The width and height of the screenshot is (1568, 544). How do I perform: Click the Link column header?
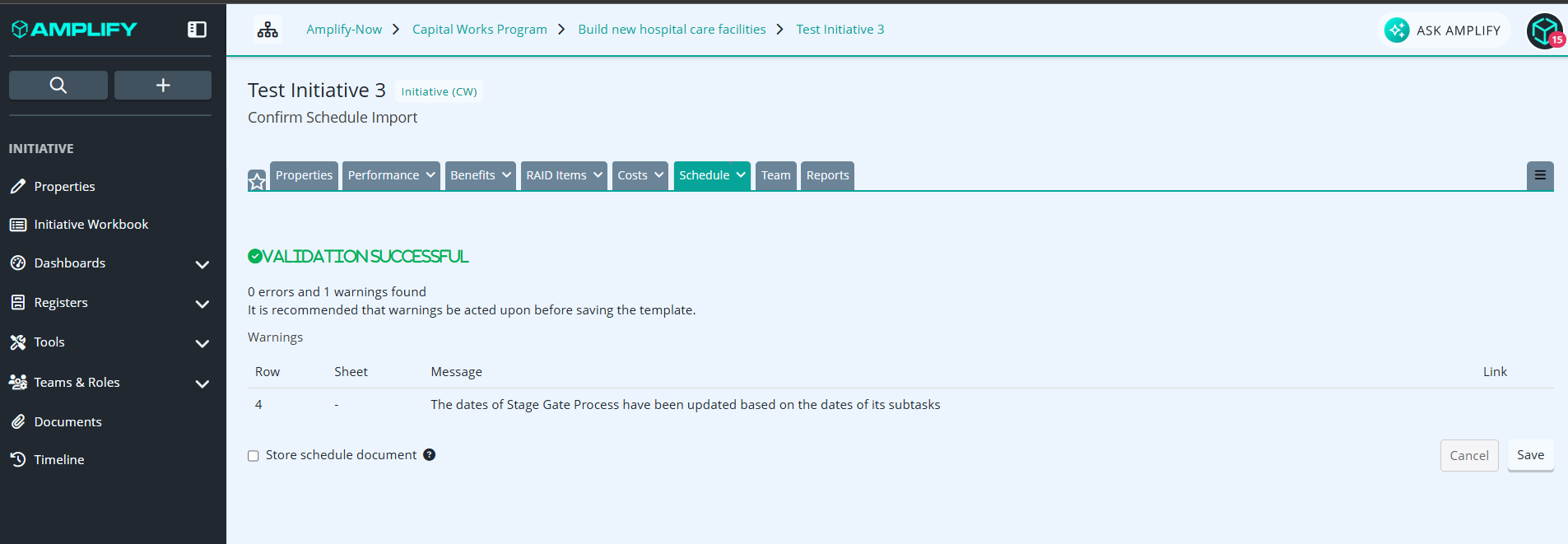1495,372
